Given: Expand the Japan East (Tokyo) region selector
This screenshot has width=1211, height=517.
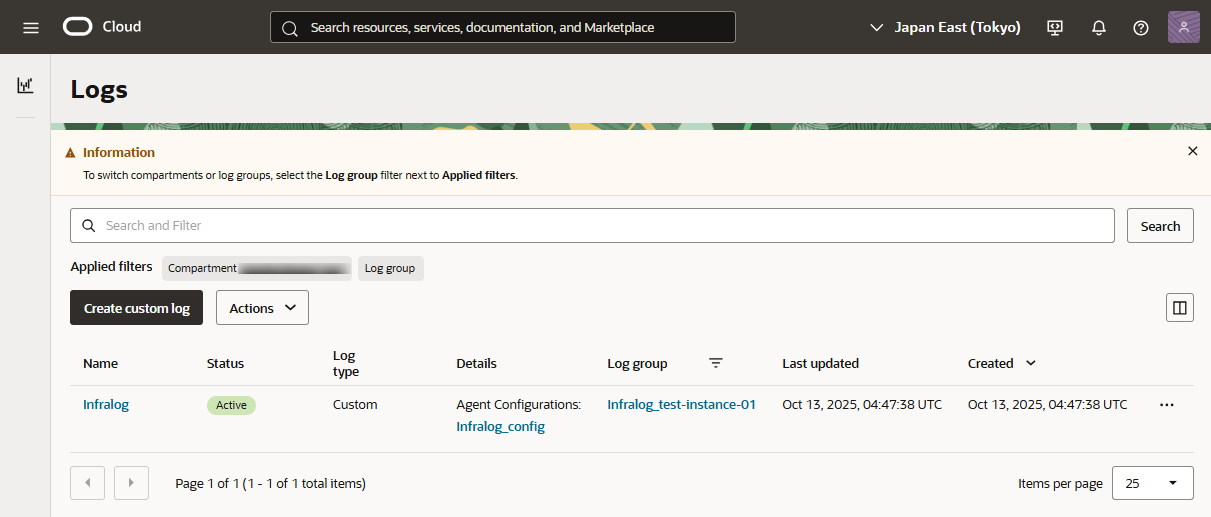Looking at the screenshot, I should click(x=945, y=27).
